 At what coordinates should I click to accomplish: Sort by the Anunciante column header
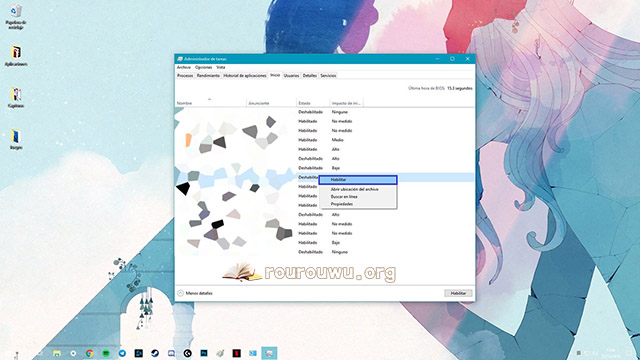[x=271, y=103]
